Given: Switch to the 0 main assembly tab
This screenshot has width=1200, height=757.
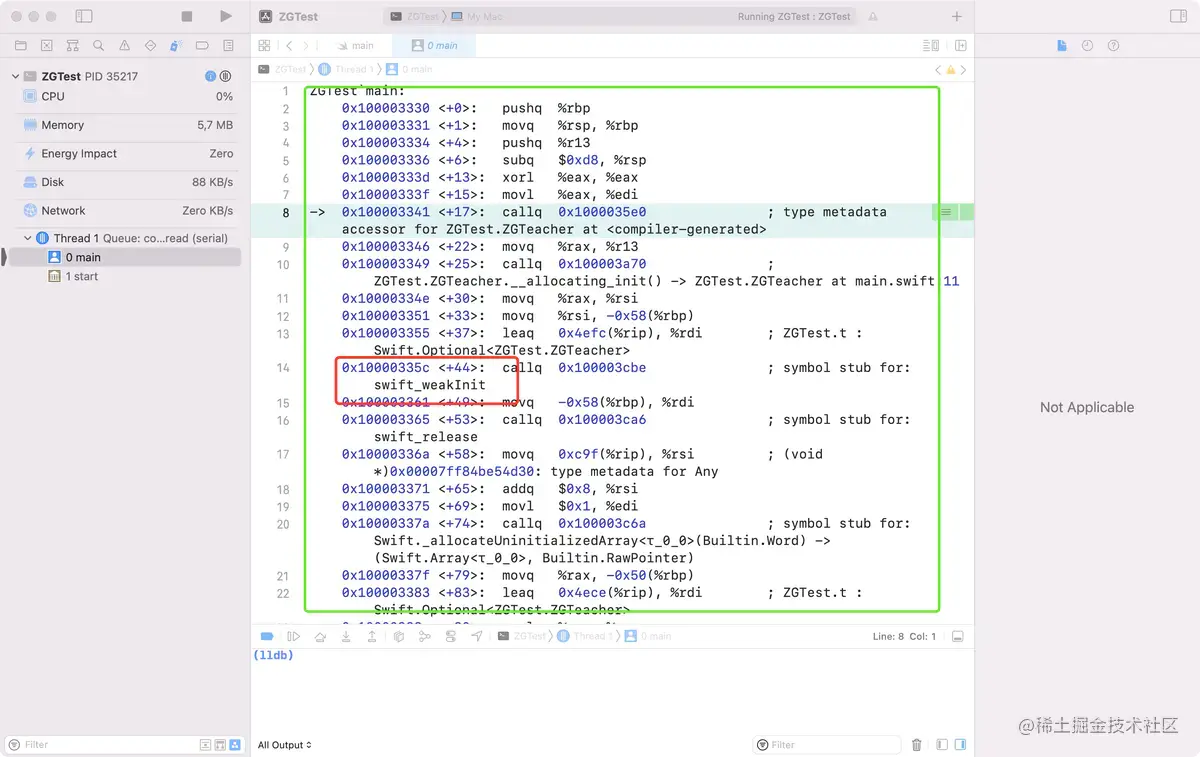Looking at the screenshot, I should pyautogui.click(x=434, y=46).
